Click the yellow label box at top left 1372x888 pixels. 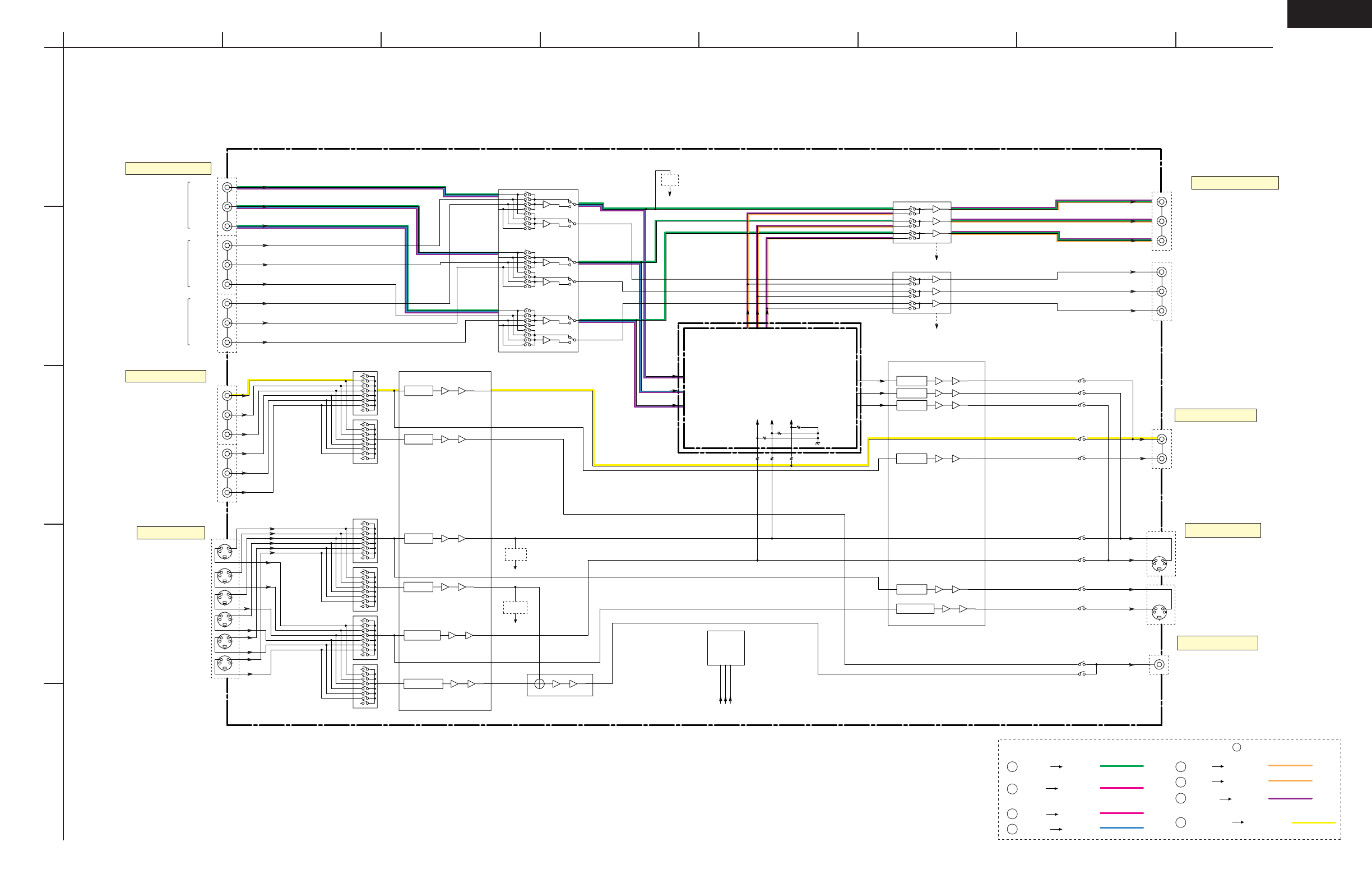click(x=168, y=168)
